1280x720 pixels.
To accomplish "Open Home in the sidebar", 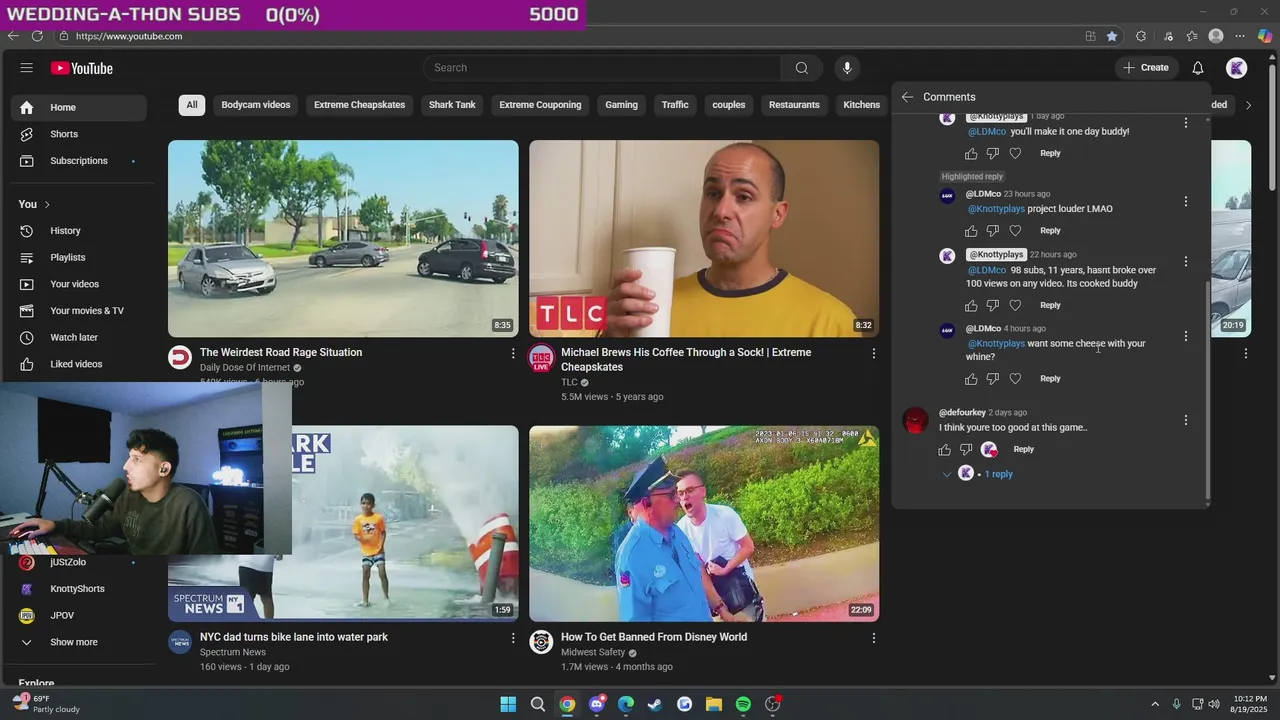I will (x=79, y=107).
